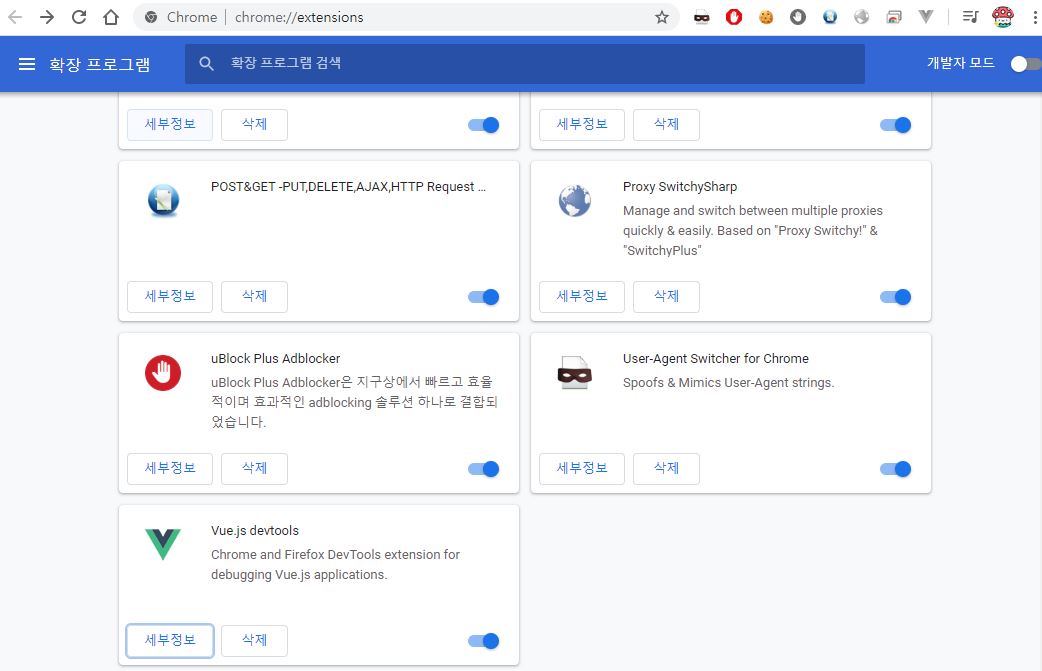Open the grey globe Proxy SwitchySharp toolbar icon
This screenshot has width=1042, height=671.
pos(861,17)
